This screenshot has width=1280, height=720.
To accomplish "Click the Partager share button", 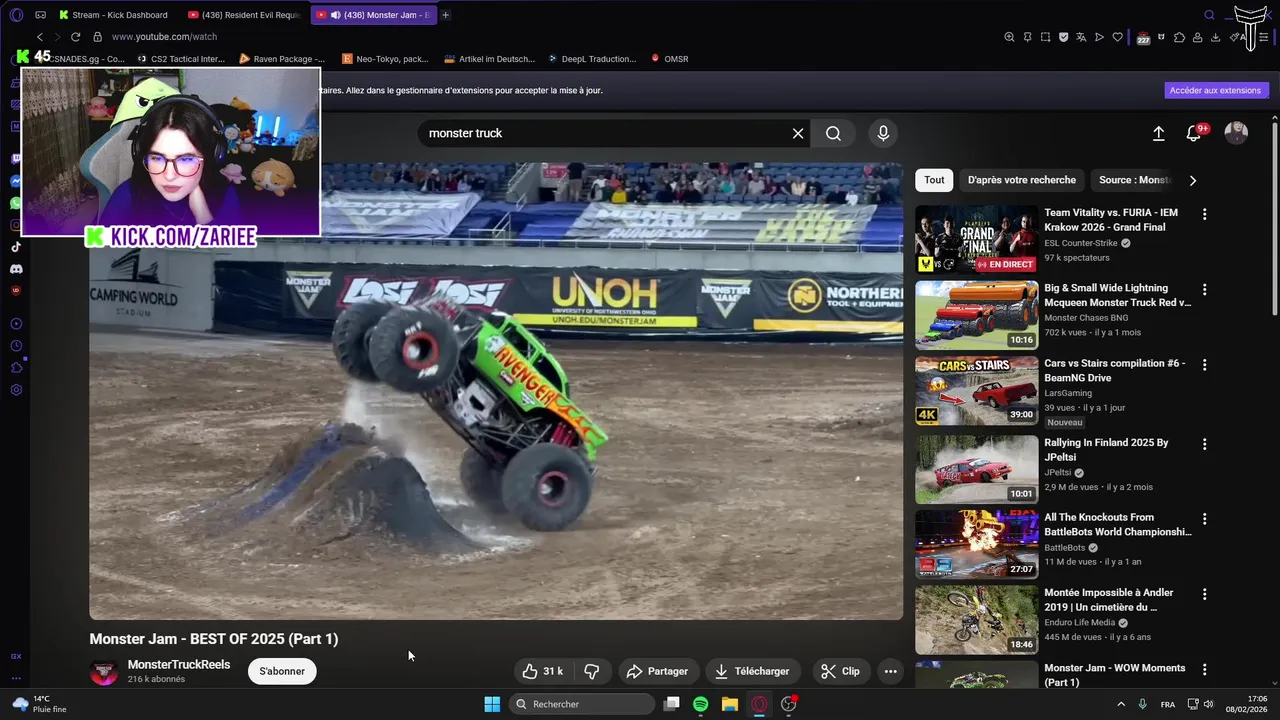I will click(657, 671).
